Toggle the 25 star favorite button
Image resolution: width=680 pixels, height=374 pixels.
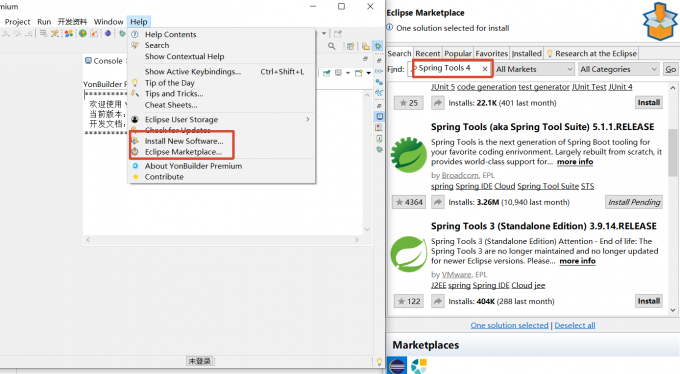tap(409, 103)
